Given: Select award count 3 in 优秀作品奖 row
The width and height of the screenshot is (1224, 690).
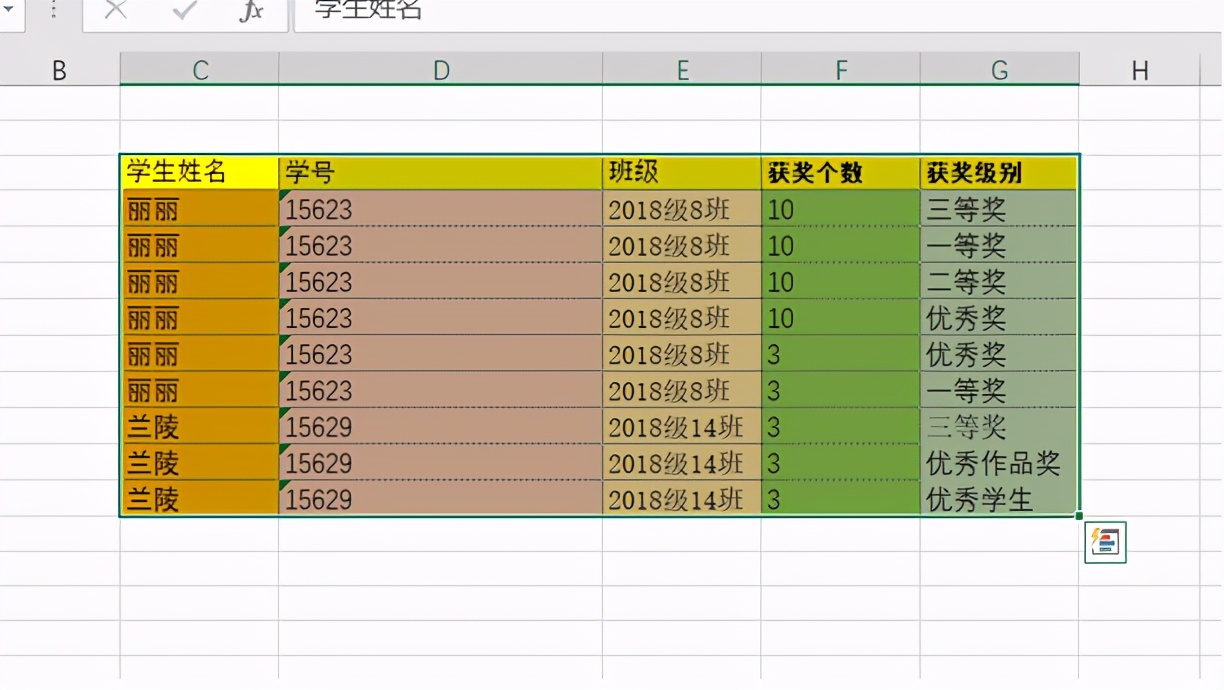Looking at the screenshot, I should point(841,462).
